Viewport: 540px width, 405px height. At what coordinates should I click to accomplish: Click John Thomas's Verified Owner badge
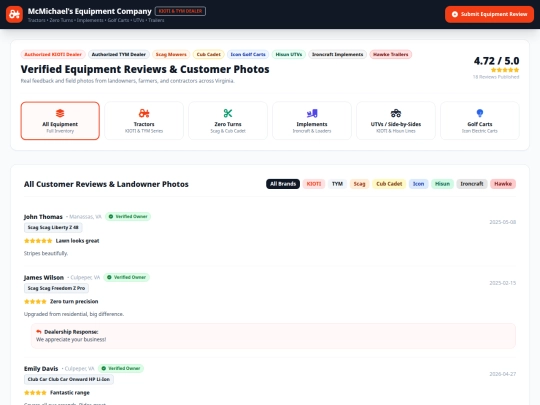[128, 217]
